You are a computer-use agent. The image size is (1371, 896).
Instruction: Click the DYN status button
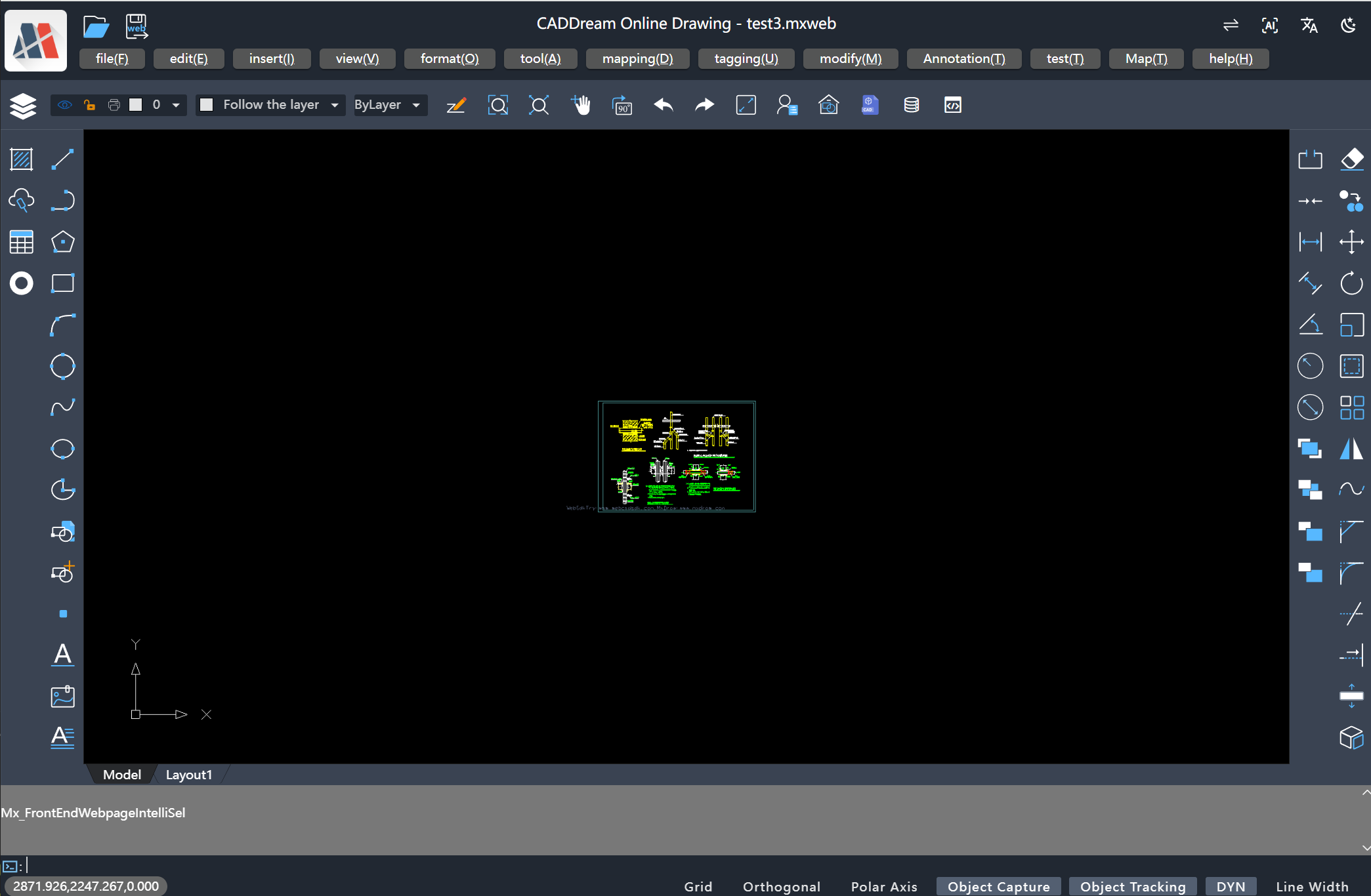pos(1230,886)
